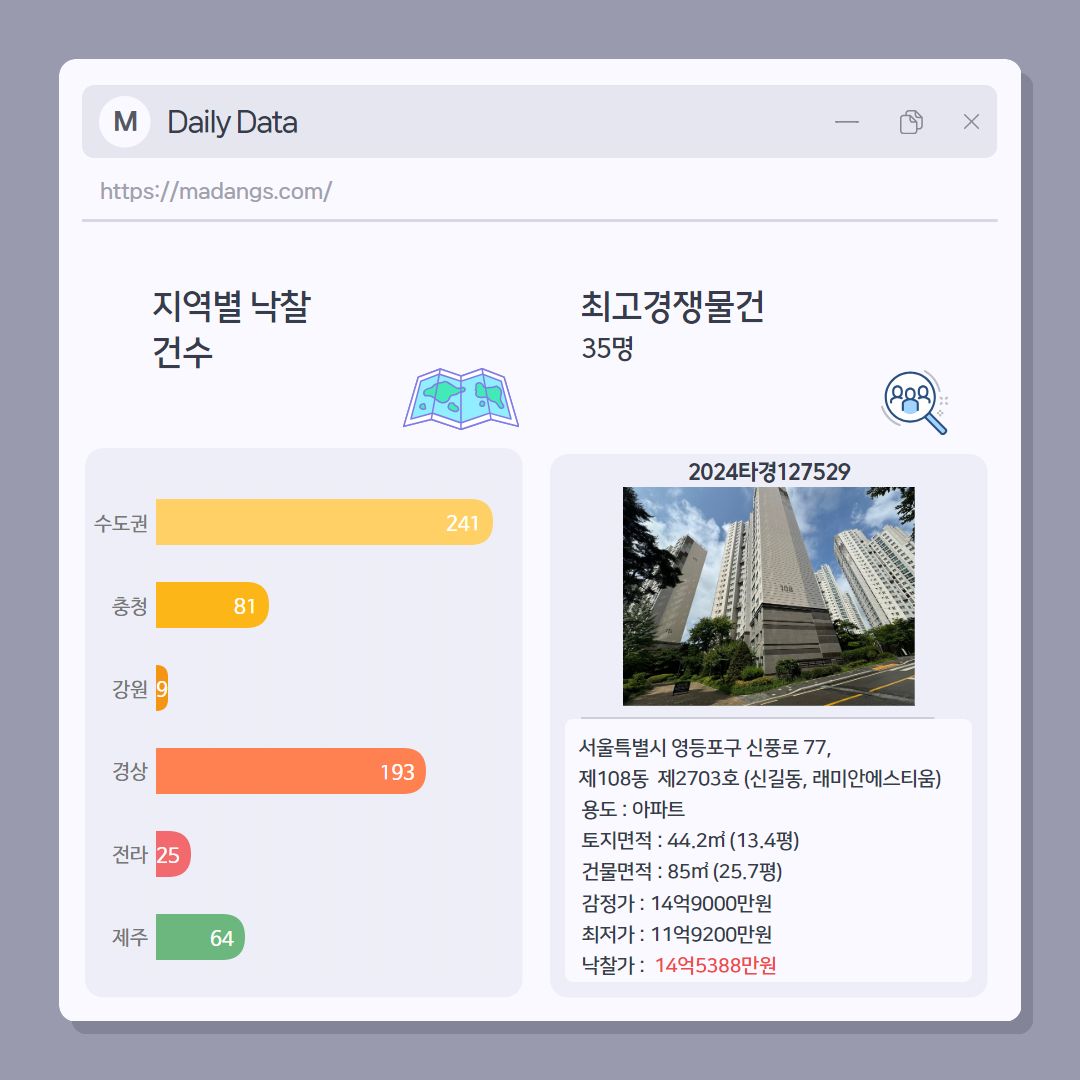The height and width of the screenshot is (1080, 1080).
Task: Click address line 서울특별시 영등포구 신풍로 77
Action: click(x=705, y=747)
